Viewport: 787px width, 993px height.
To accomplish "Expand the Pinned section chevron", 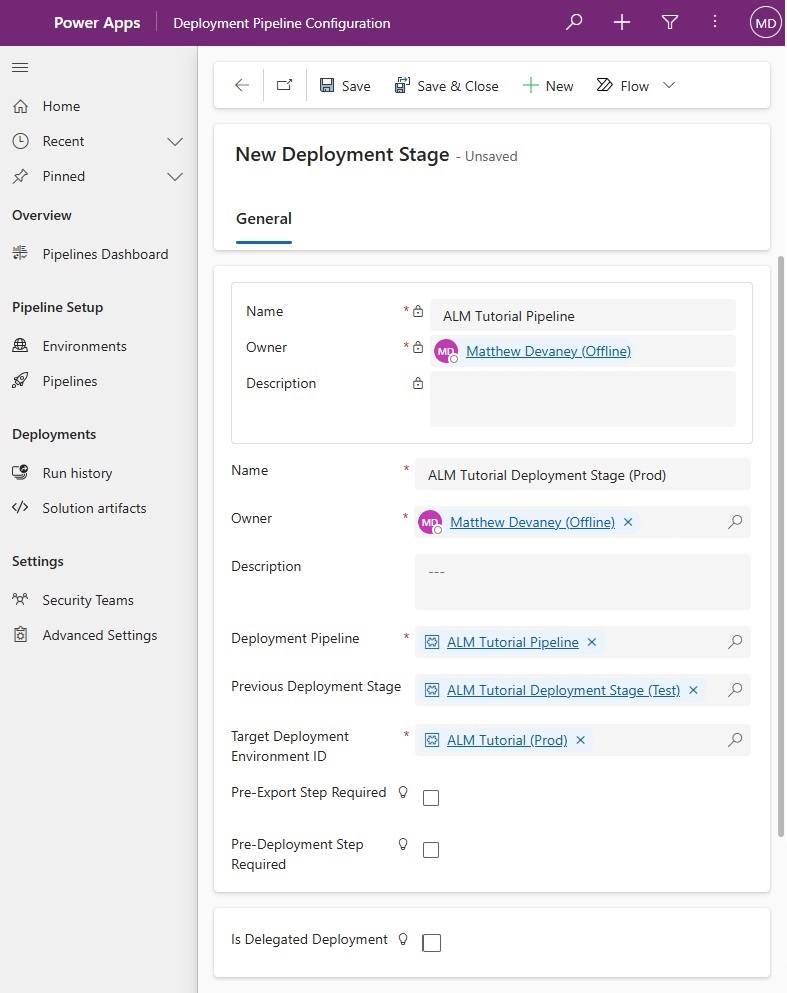I will [x=175, y=177].
